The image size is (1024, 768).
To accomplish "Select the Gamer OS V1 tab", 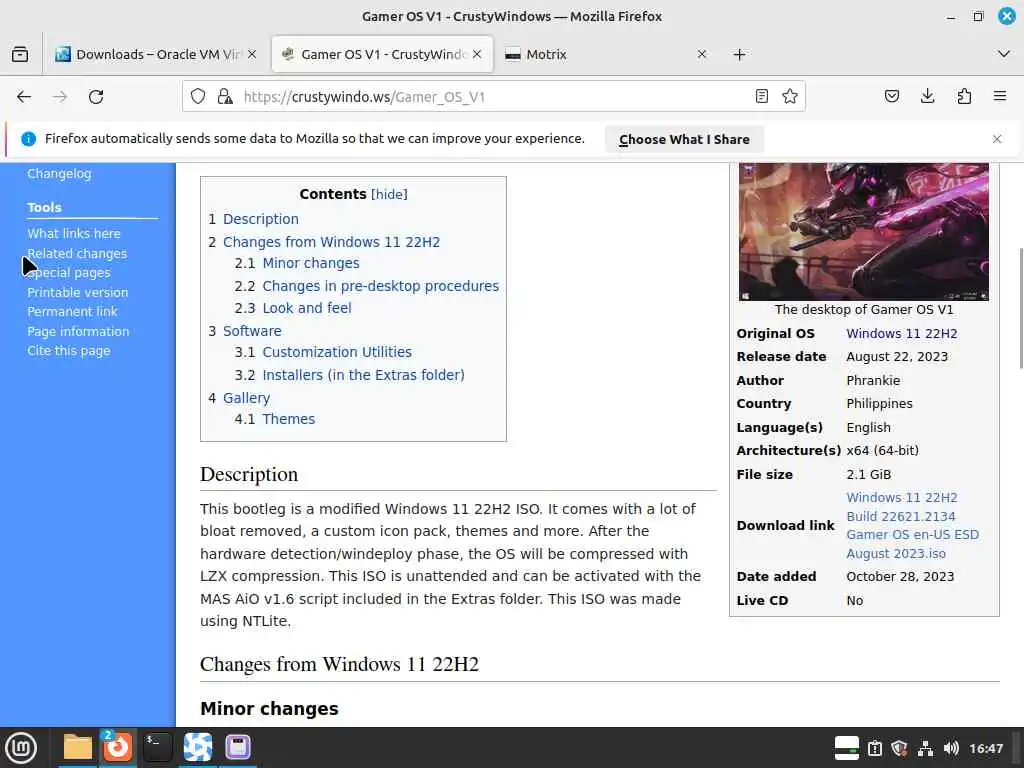I will pos(382,54).
